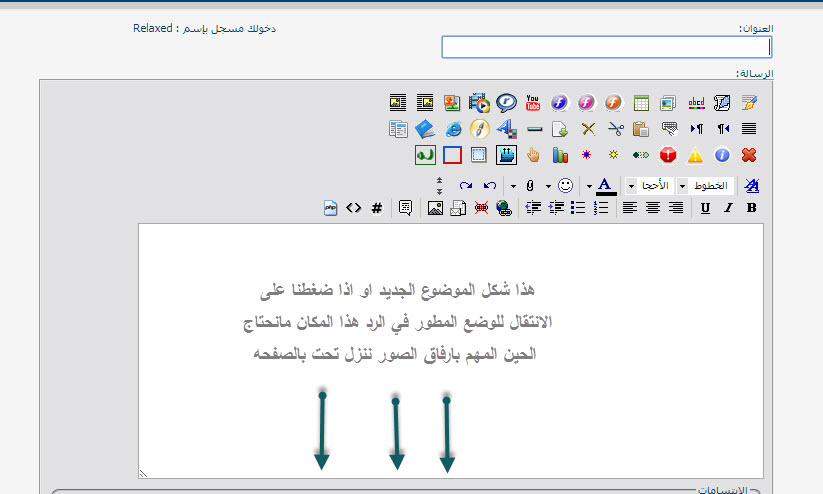This screenshot has width=823, height=494.
Task: Open the smilies dropdown arrow
Action: (548, 186)
